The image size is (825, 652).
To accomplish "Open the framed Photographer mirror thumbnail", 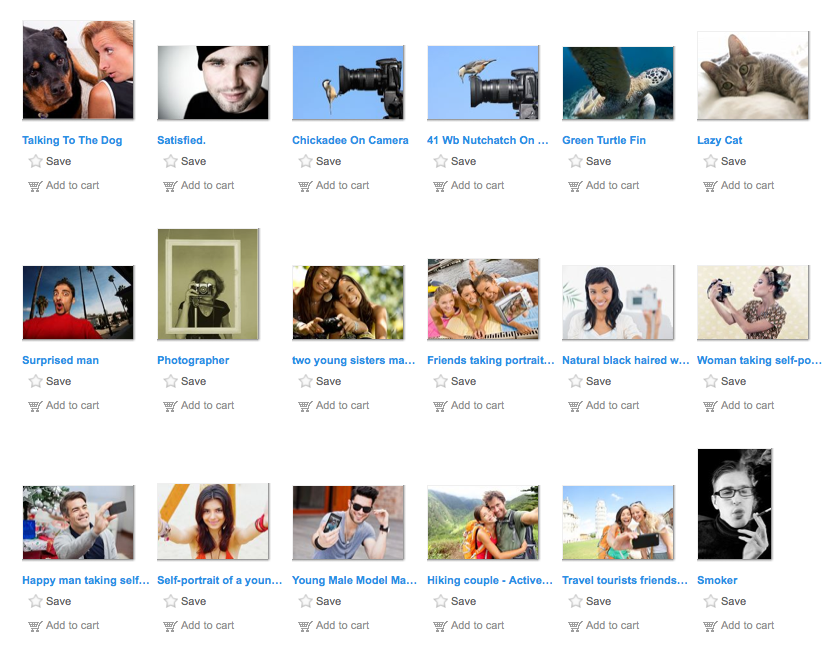I will [x=208, y=284].
